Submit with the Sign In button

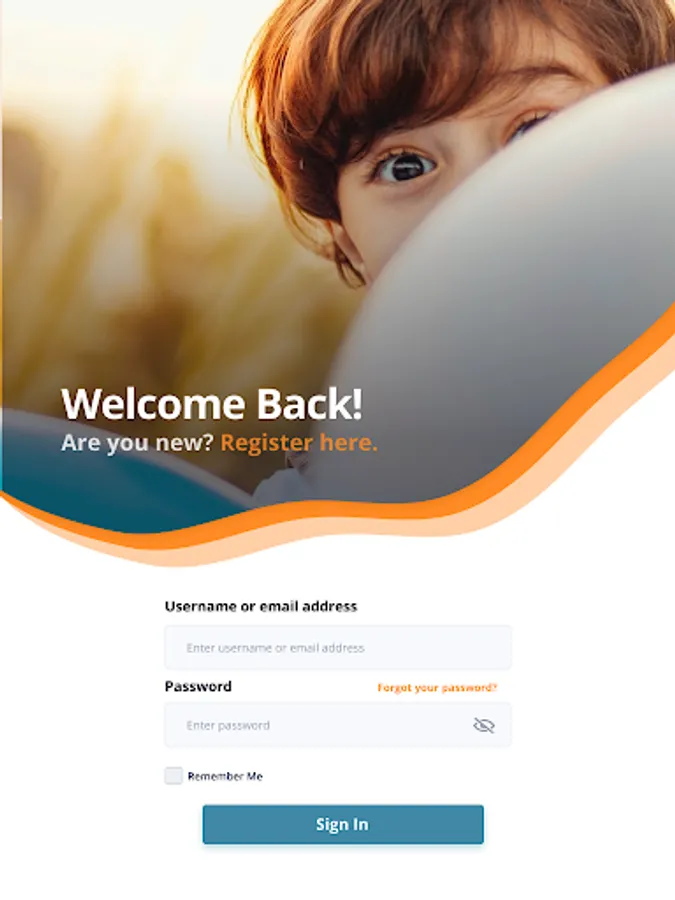[343, 824]
